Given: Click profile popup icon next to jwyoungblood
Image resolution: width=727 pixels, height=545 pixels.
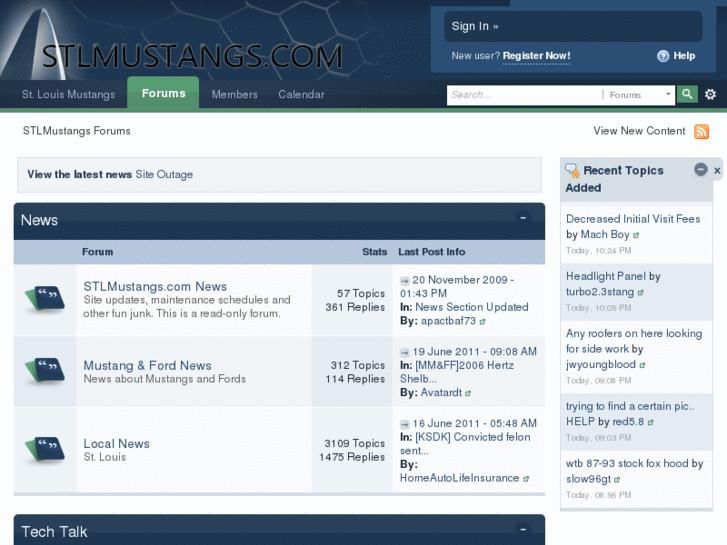Looking at the screenshot, I should point(643,365).
